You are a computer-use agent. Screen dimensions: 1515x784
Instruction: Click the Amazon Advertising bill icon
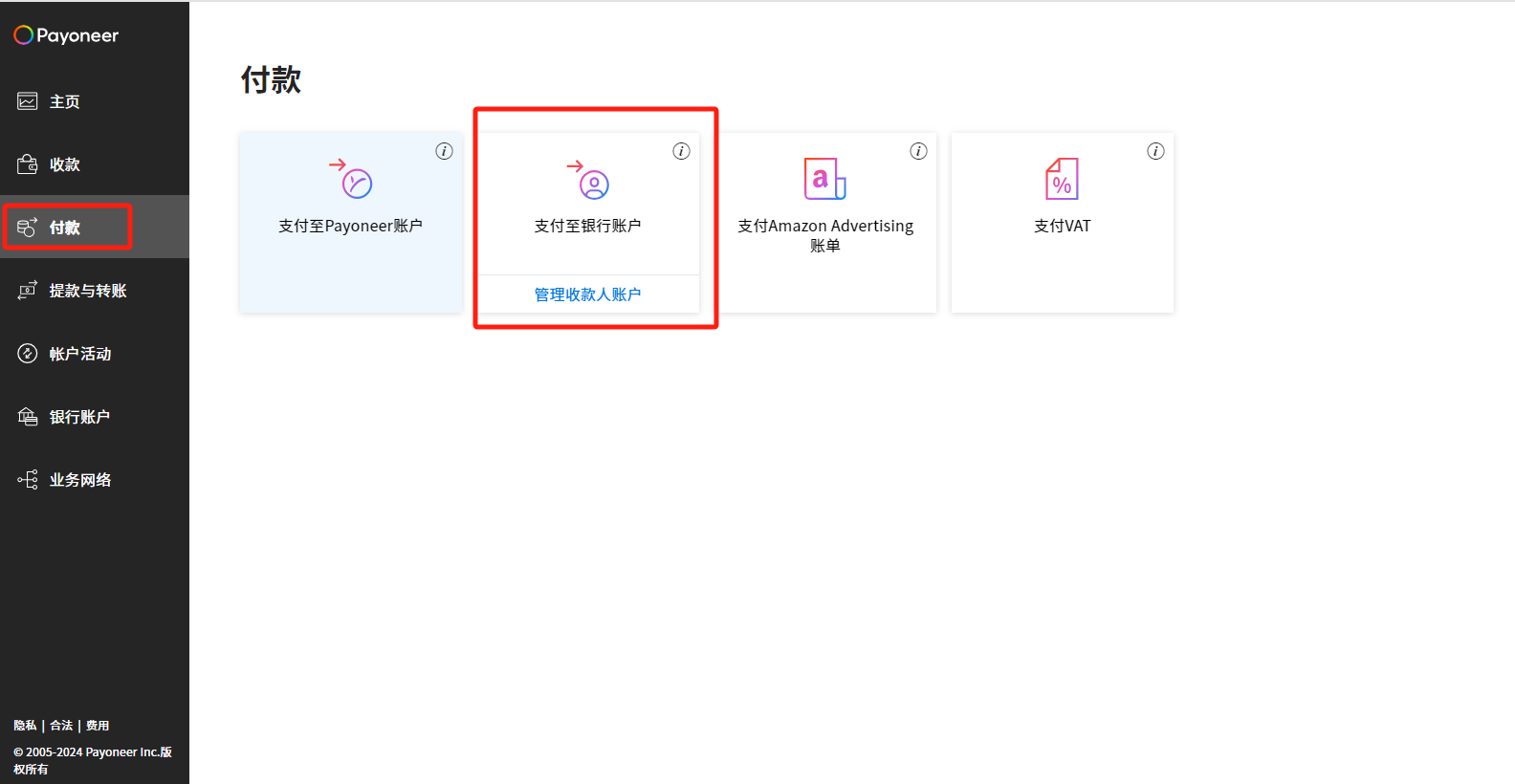tap(825, 179)
